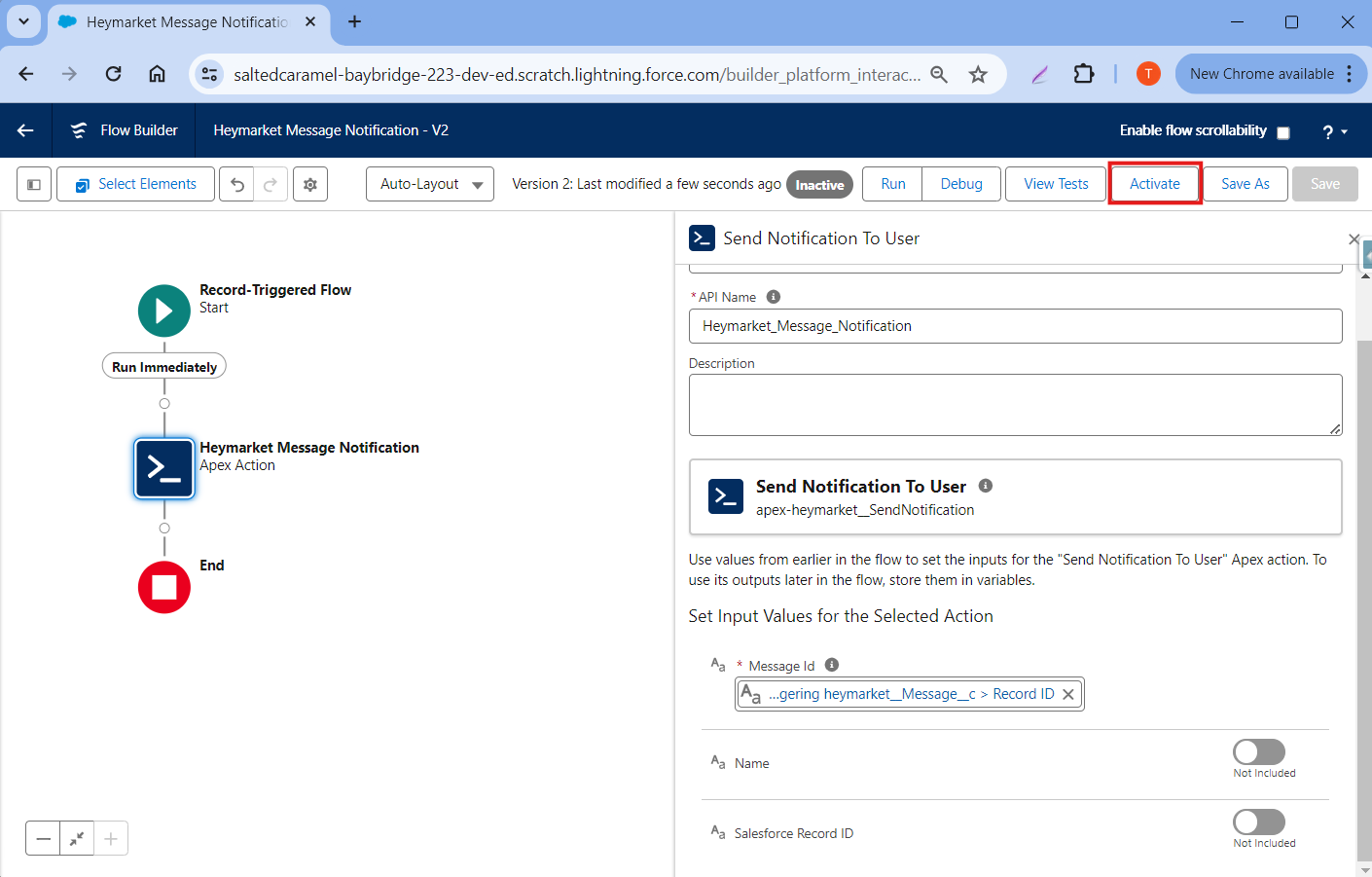Enable flow scrollability checkbox
1372x877 pixels.
pos(1283,132)
